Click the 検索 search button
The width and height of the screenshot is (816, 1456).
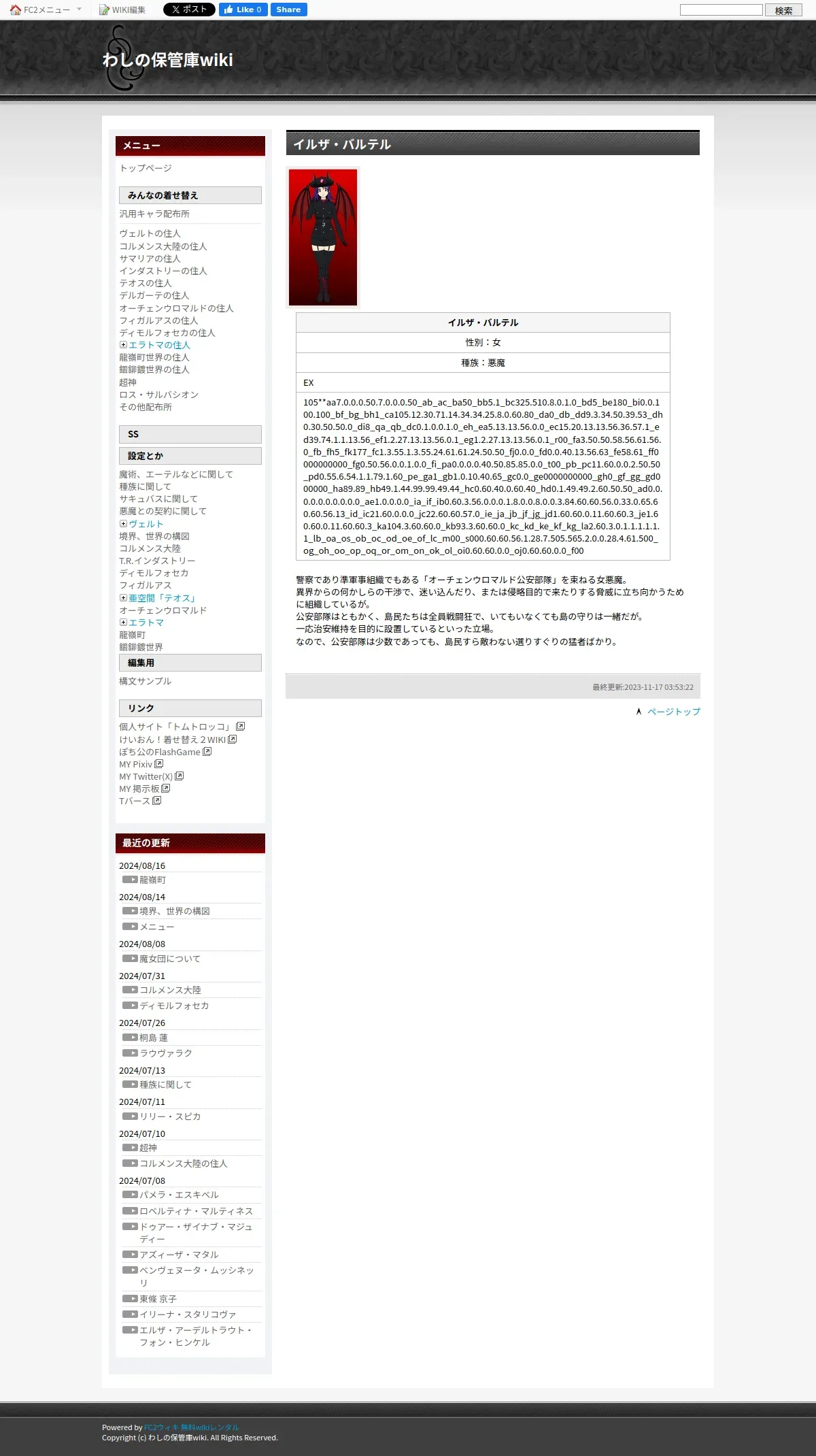[783, 10]
